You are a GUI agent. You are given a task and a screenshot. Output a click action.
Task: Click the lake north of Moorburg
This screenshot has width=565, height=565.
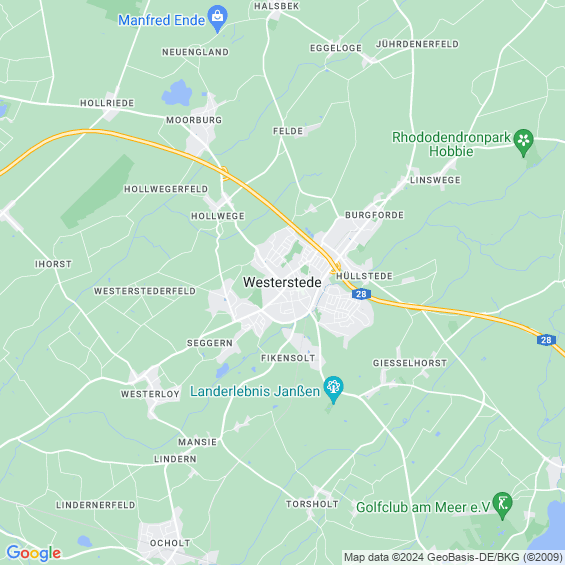pos(177,93)
